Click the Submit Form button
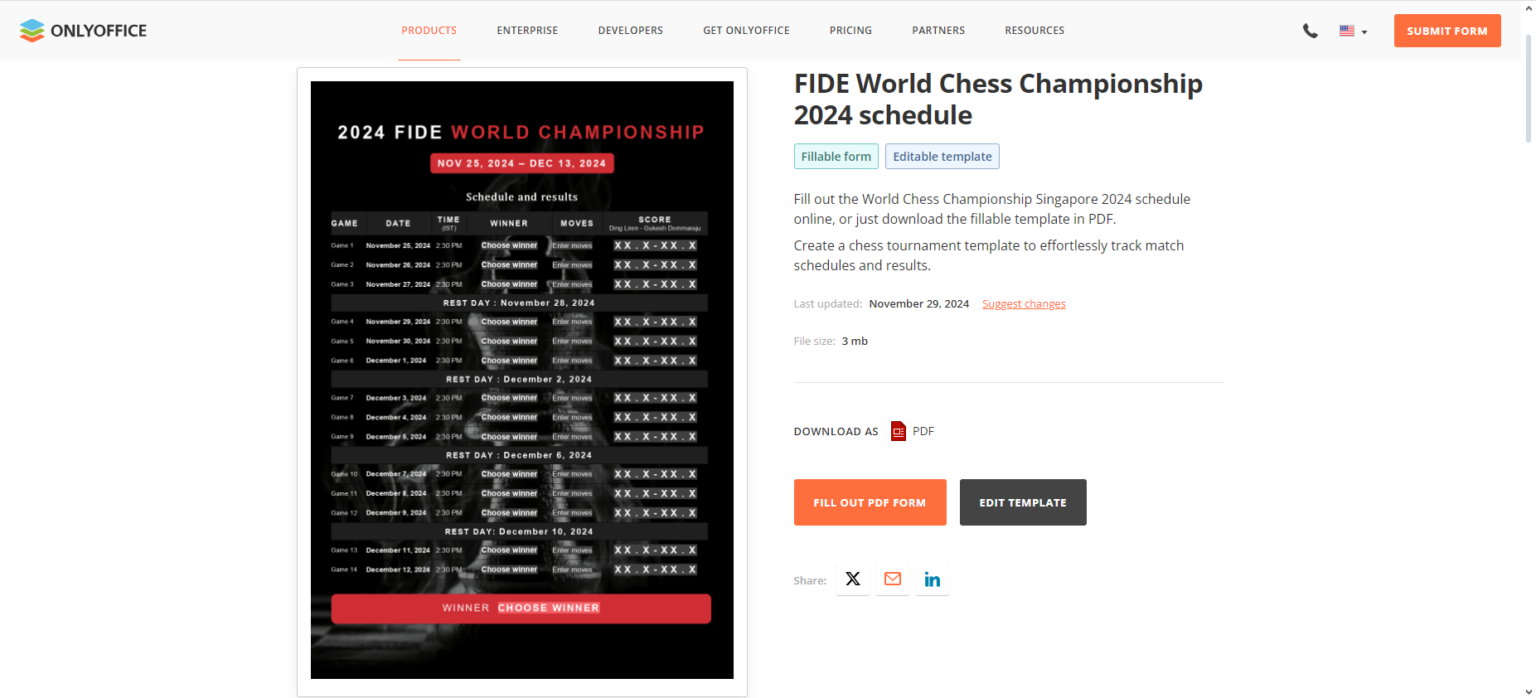1536x698 pixels. [1447, 30]
